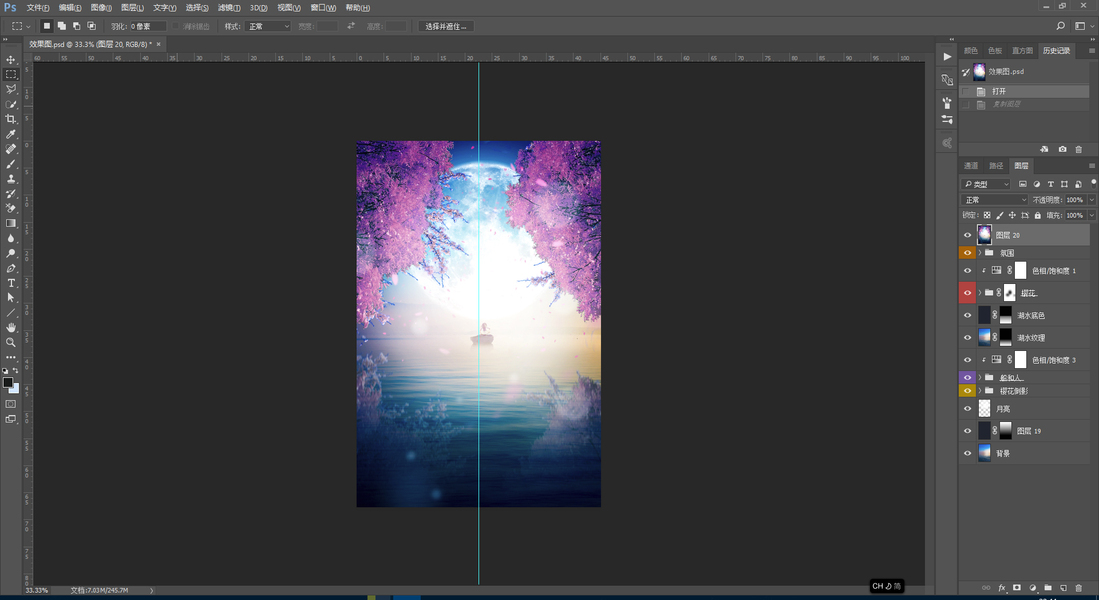
Task: Open the layer filter 类型 dropdown
Action: 986,184
